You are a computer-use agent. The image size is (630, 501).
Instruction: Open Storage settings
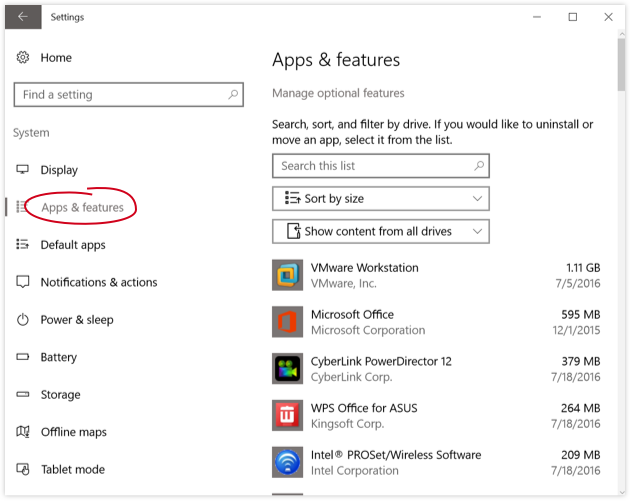[x=60, y=395]
